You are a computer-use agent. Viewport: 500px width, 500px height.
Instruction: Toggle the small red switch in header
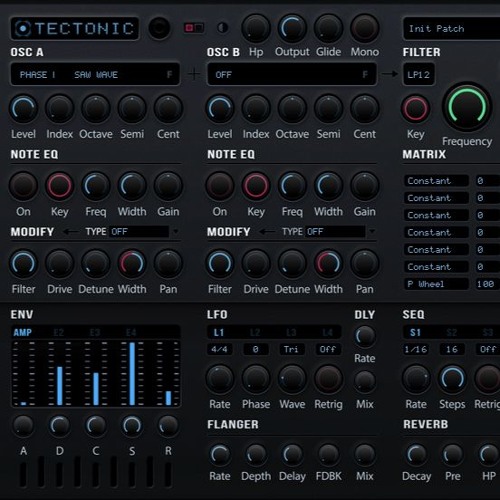[194, 28]
